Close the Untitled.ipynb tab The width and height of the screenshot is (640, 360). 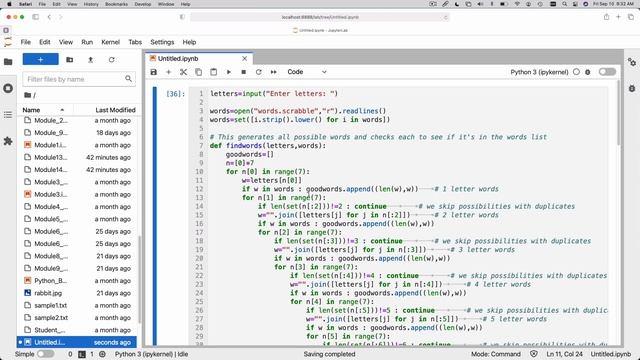[244, 59]
